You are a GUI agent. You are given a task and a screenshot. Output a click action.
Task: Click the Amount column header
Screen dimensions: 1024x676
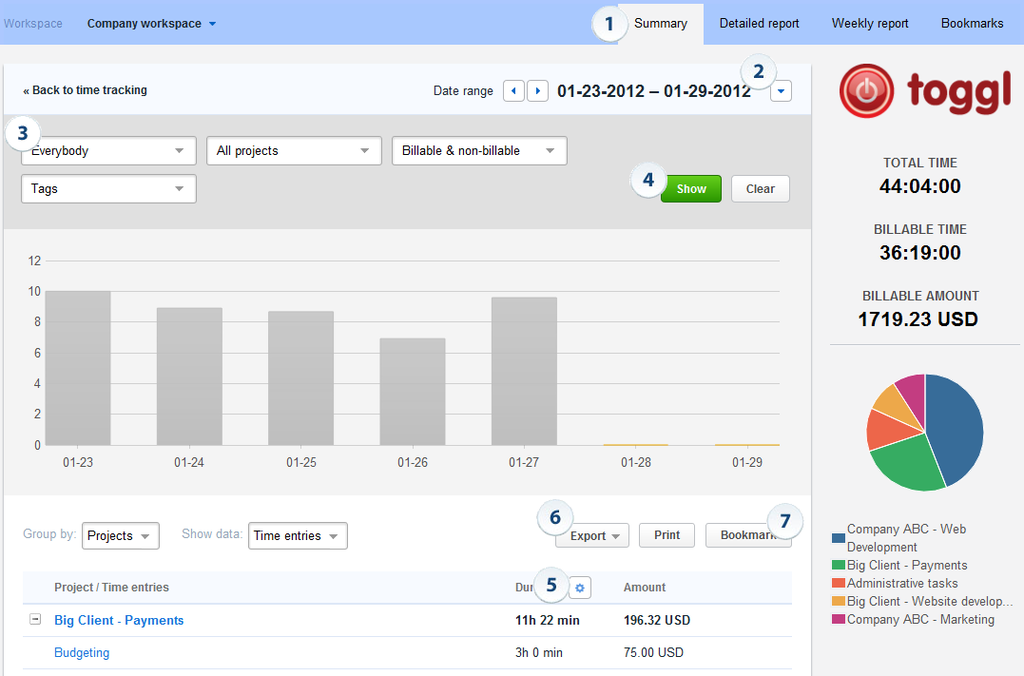645,587
